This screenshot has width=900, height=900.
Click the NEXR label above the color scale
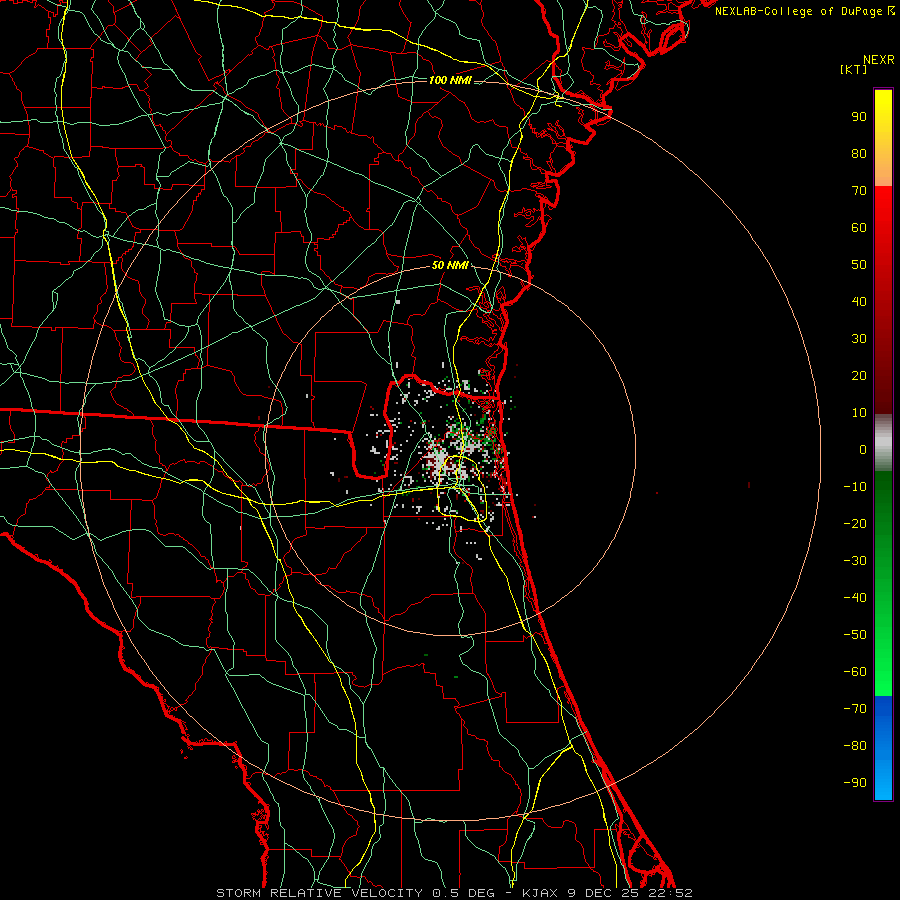coord(878,60)
